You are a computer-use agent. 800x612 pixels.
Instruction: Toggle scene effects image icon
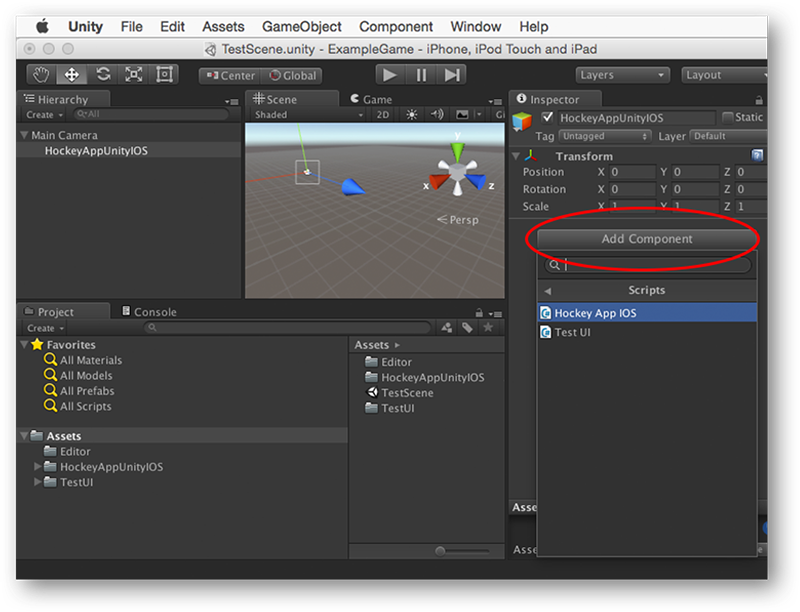pyautogui.click(x=462, y=115)
